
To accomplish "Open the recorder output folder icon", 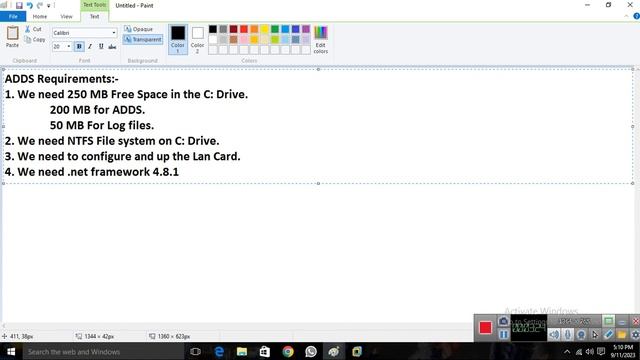I will tap(622, 335).
